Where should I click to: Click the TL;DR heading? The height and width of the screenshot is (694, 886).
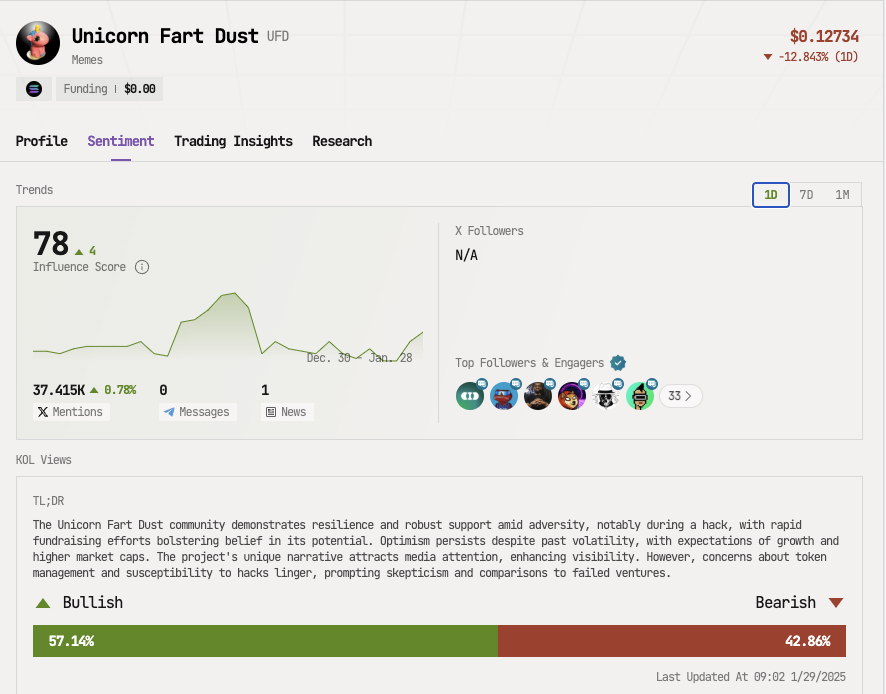(x=49, y=501)
